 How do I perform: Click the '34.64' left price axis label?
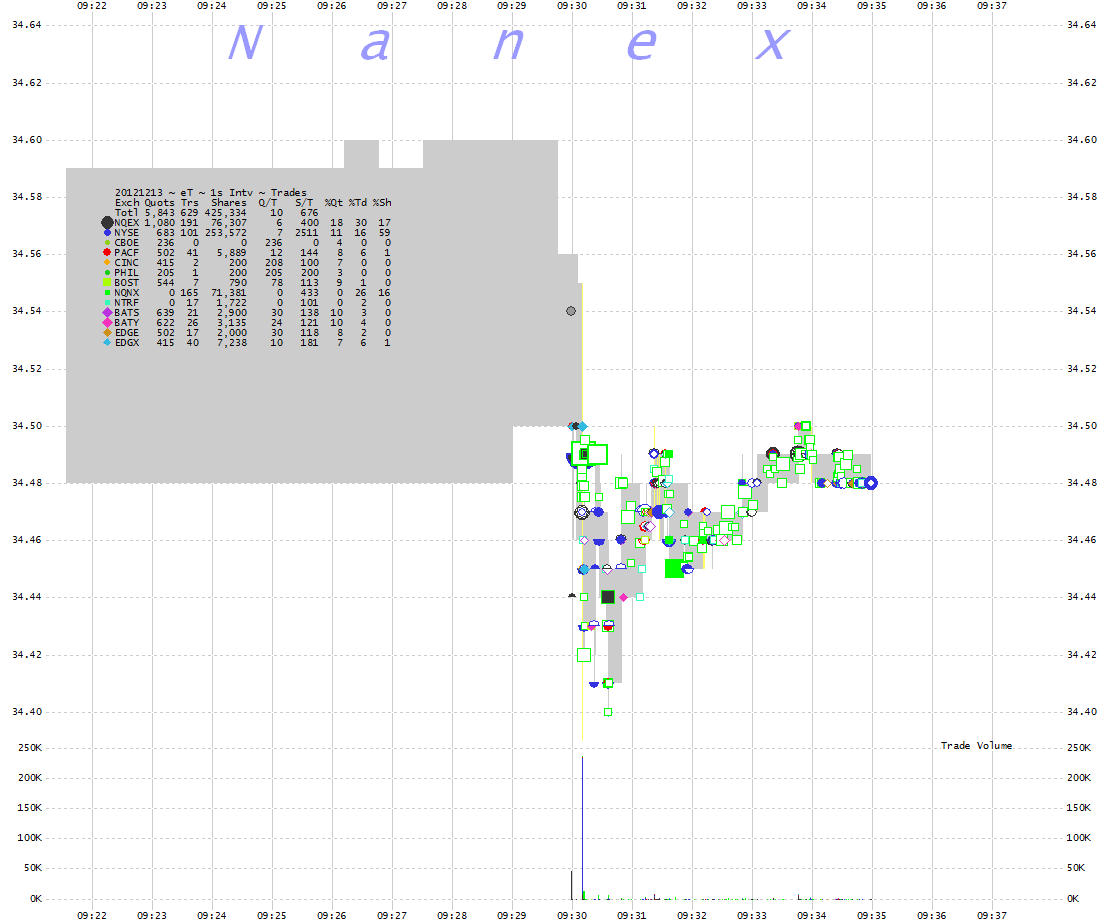pos(27,25)
